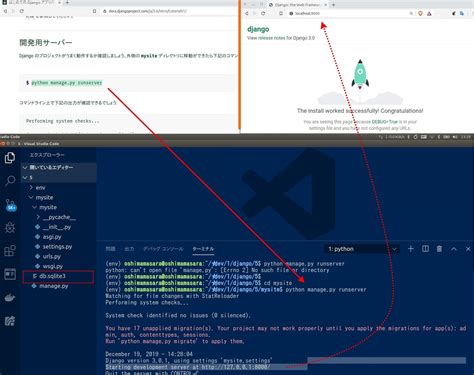Switch to the 問題 (Problems) panel tab
The width and height of the screenshot is (474, 375).
(x=110, y=249)
